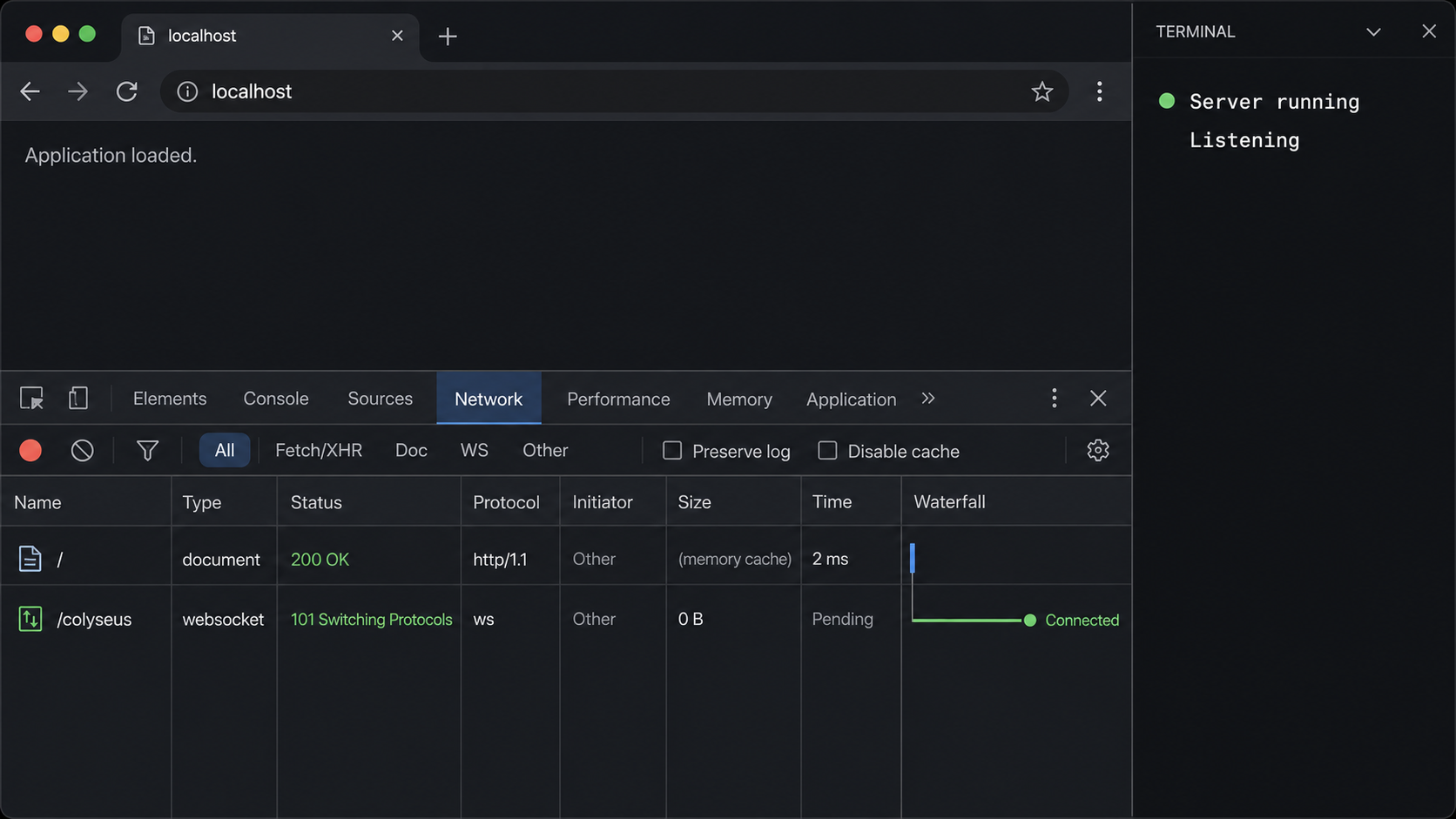Image resolution: width=1456 pixels, height=819 pixels.
Task: Switch to the Console tab
Action: point(276,399)
